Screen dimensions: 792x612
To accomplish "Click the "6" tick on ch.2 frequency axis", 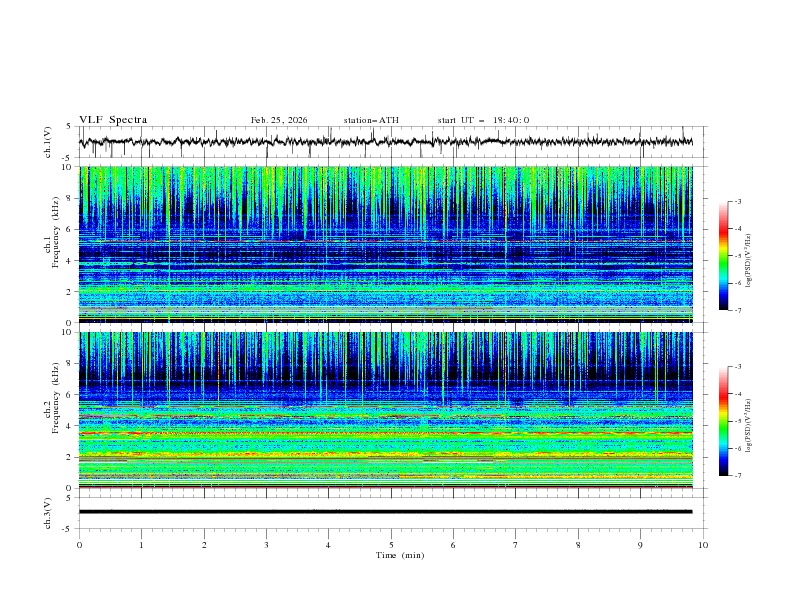I will (70, 395).
